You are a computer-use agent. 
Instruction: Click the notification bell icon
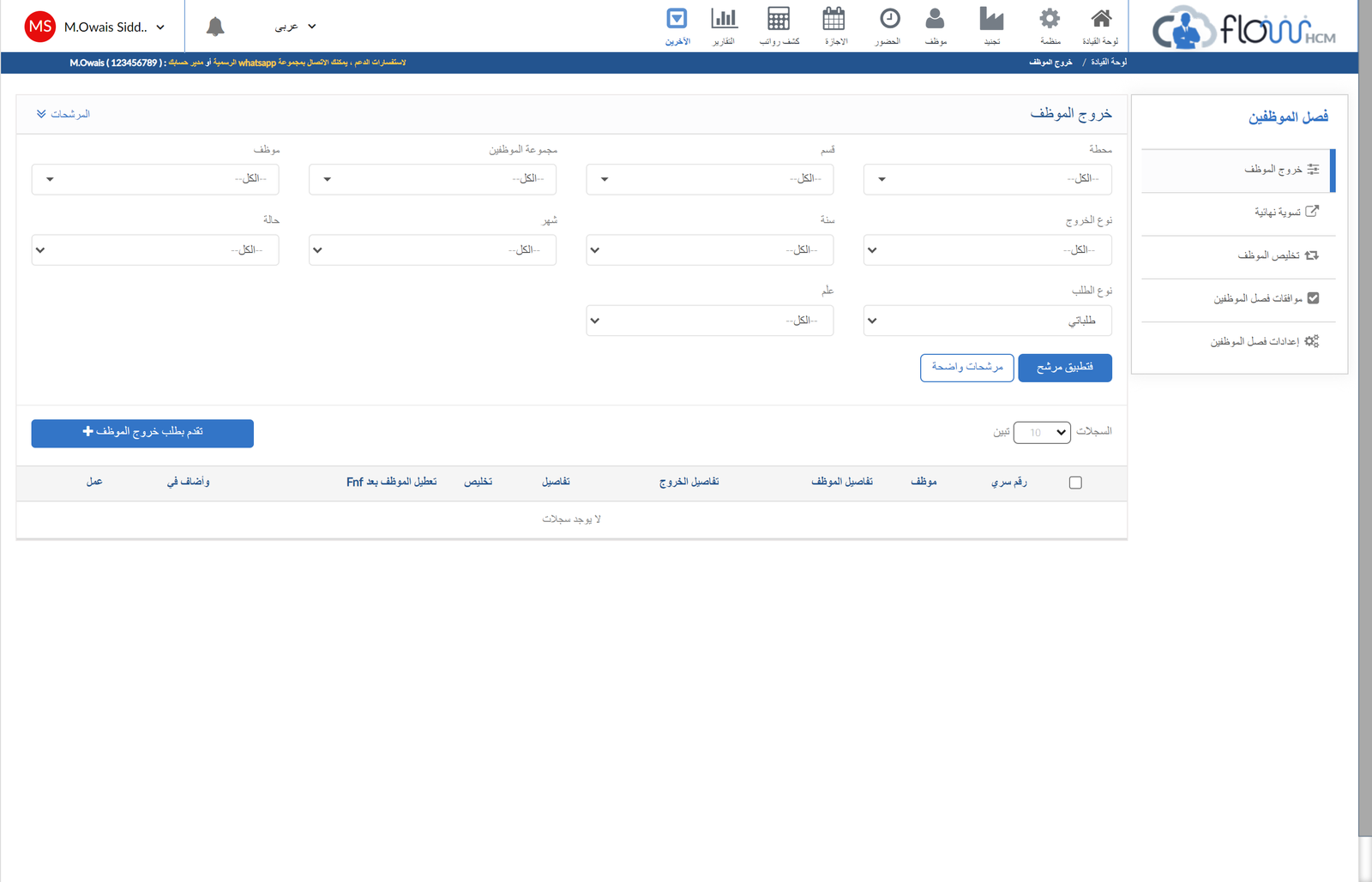coord(215,27)
